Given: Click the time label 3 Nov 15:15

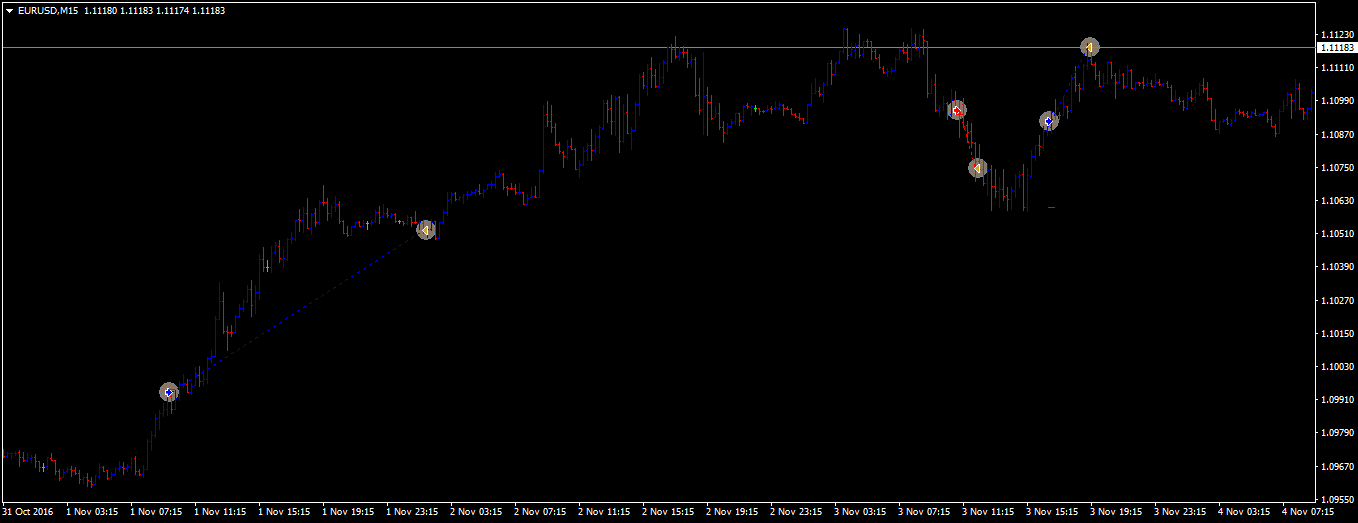Looking at the screenshot, I should click(1052, 512).
